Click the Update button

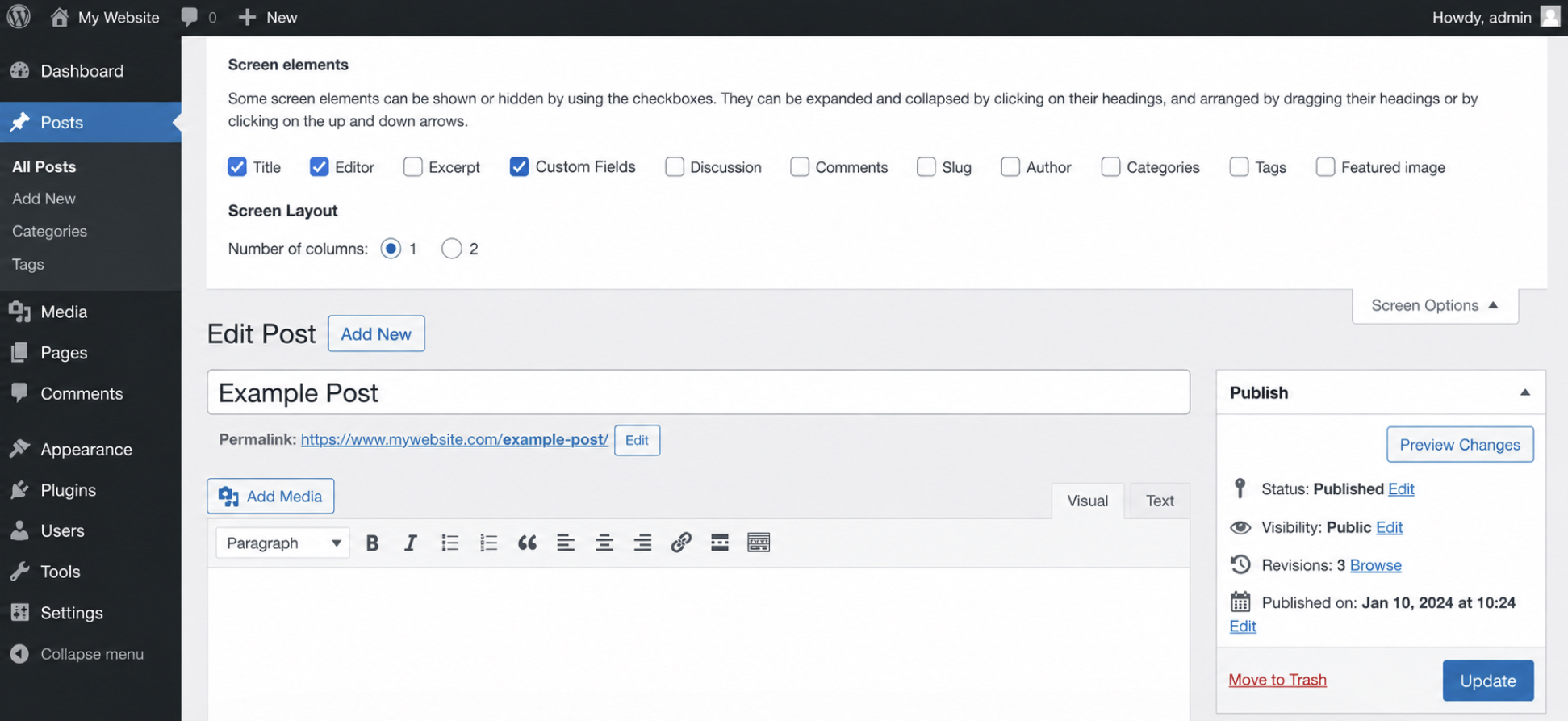1488,681
